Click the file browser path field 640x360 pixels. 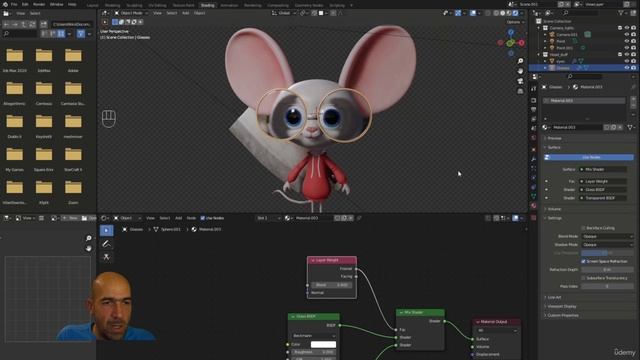click(72, 24)
